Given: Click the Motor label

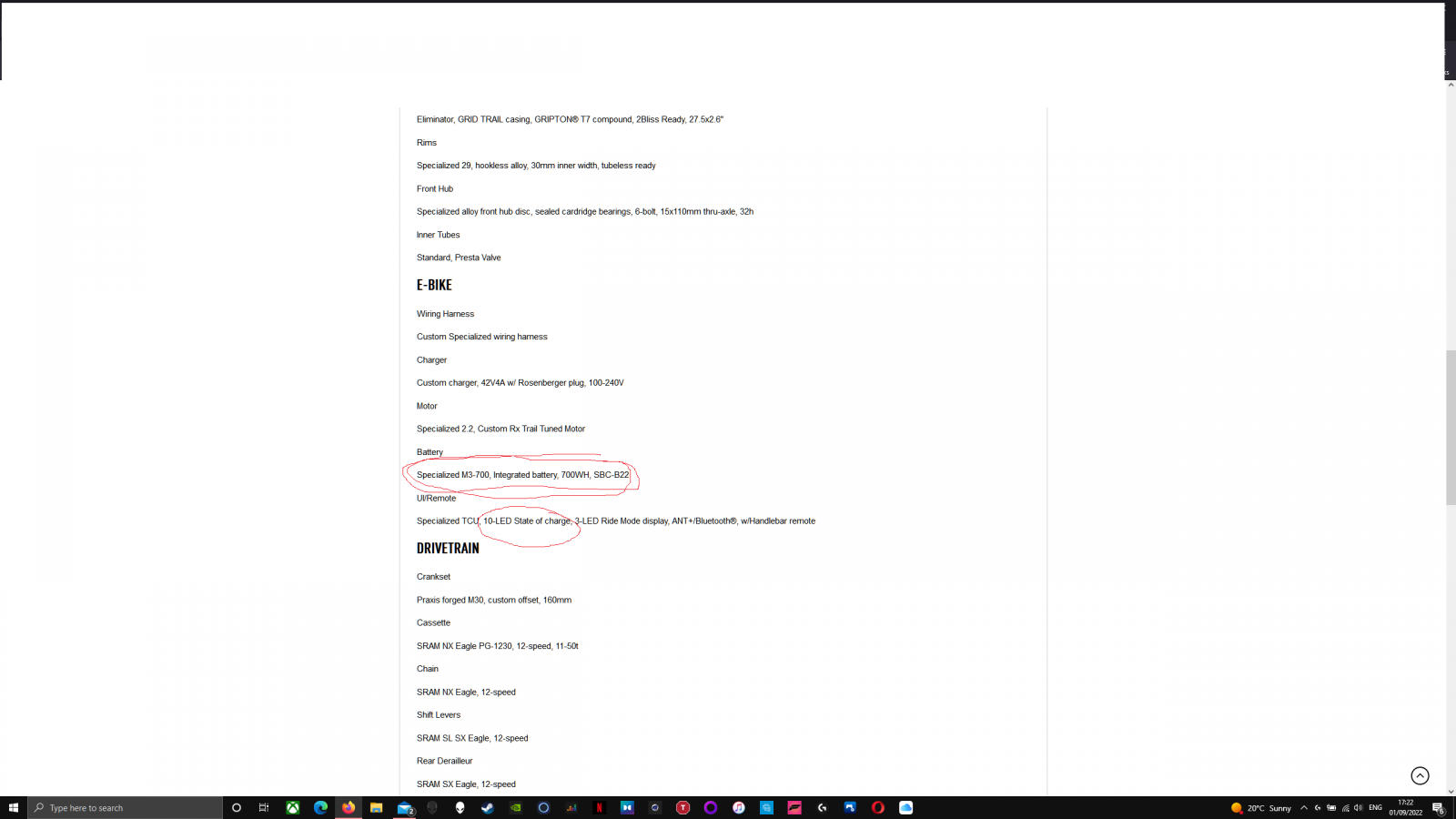Looking at the screenshot, I should click(x=427, y=406).
